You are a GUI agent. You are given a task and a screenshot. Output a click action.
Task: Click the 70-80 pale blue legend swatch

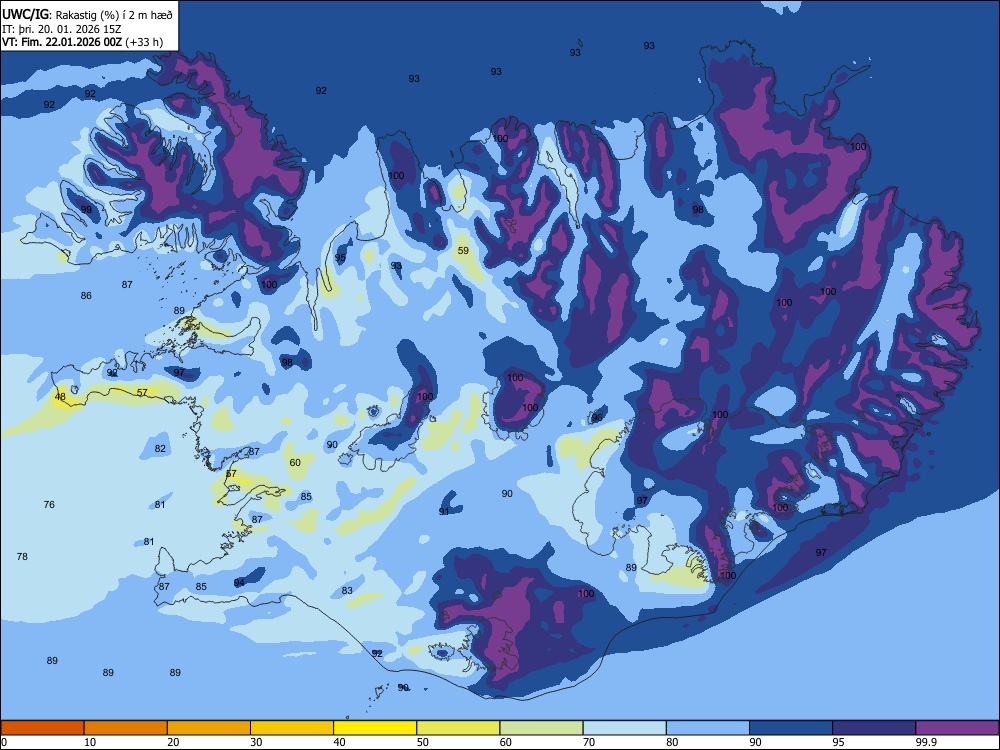click(x=624, y=728)
